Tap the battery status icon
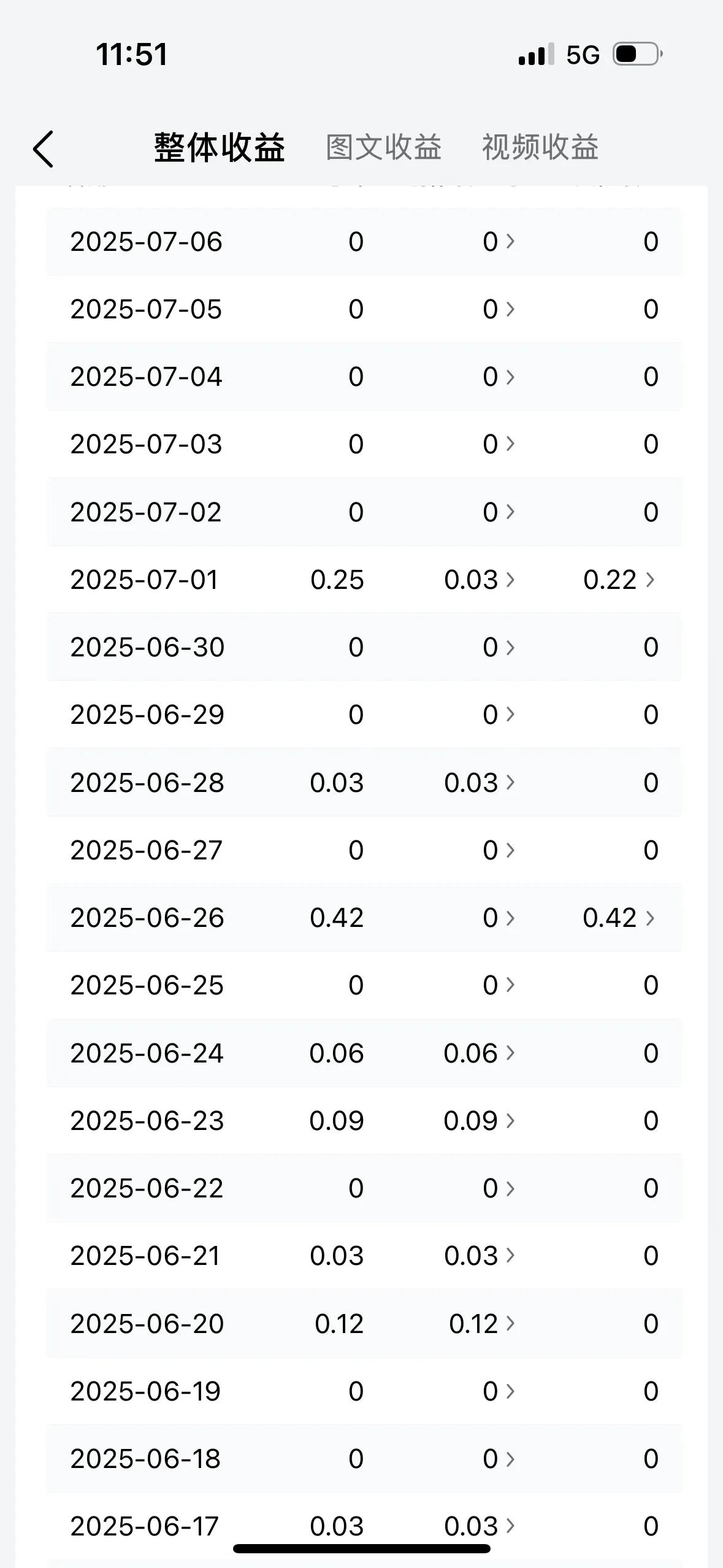Screen dimensions: 723x1568 click(638, 55)
